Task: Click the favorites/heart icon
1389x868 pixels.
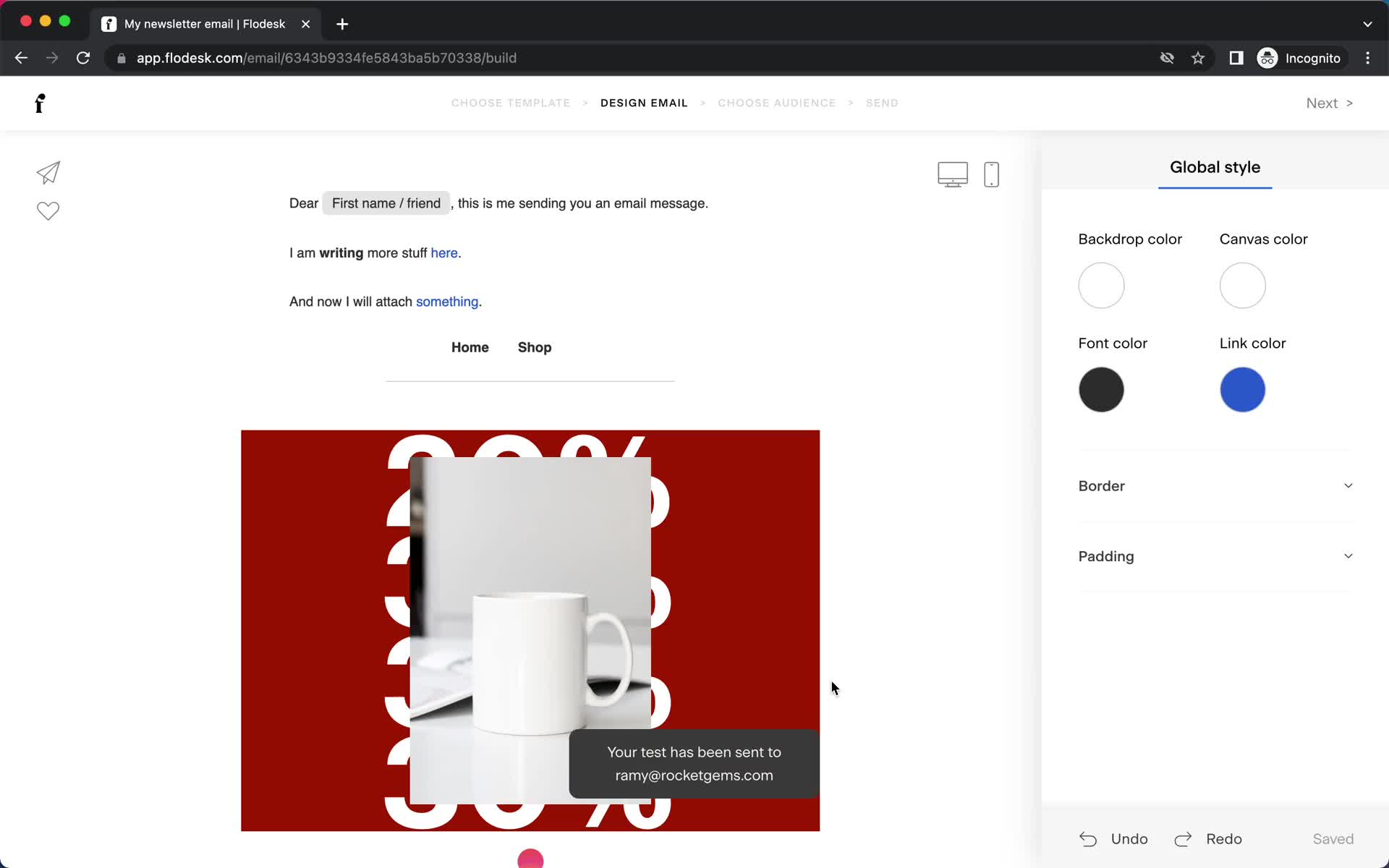Action: coord(47,211)
